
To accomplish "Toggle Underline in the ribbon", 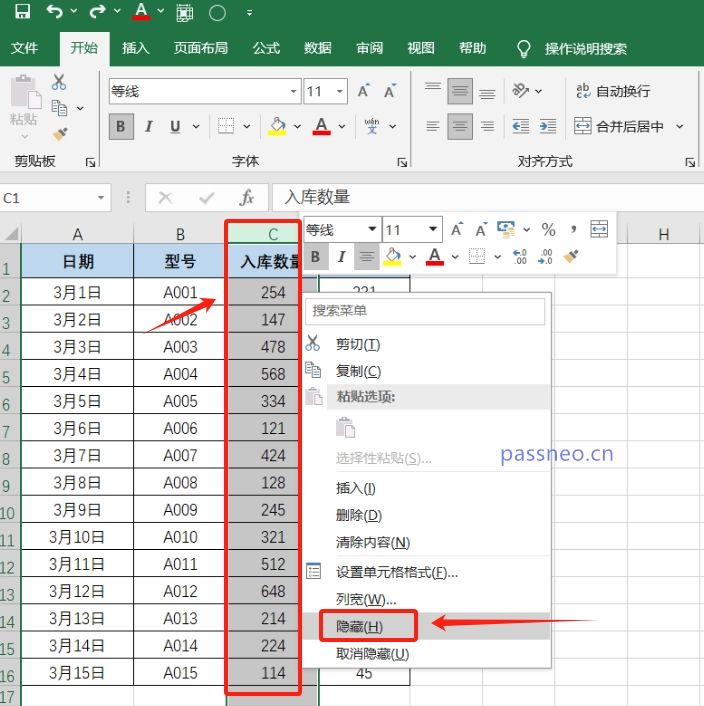I will pyautogui.click(x=176, y=127).
